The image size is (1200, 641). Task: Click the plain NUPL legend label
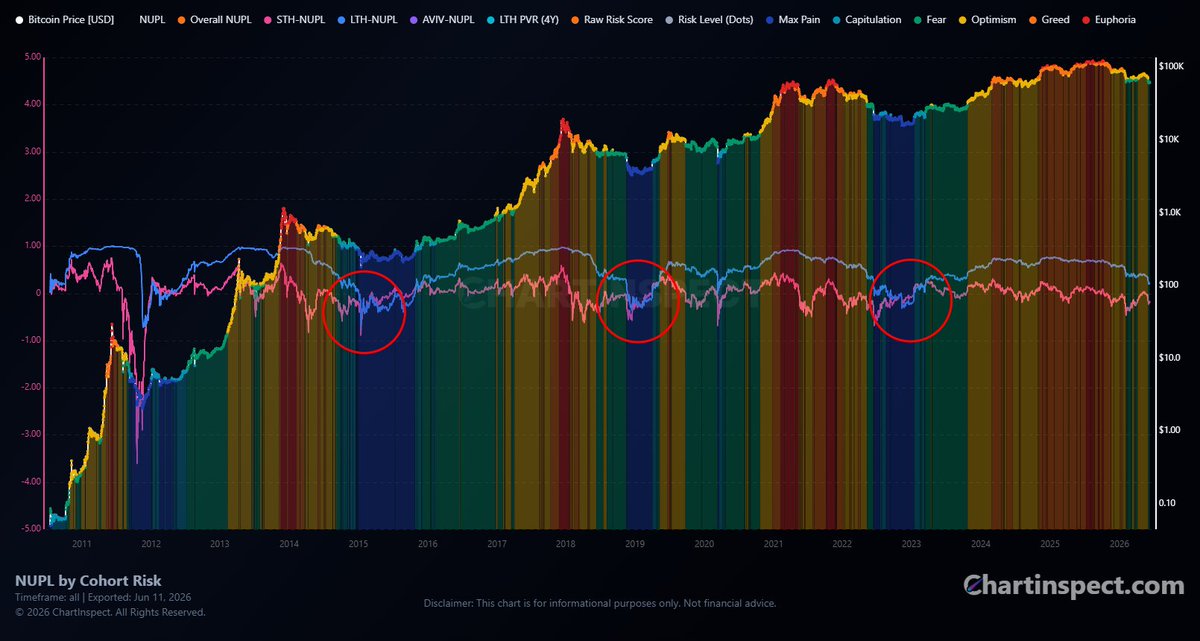click(152, 19)
